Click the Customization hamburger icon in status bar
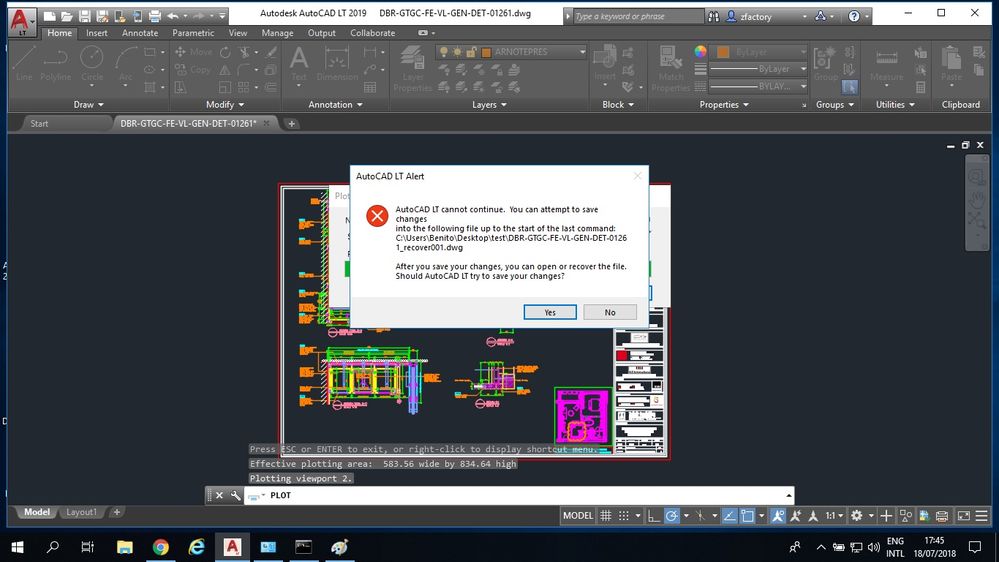999x562 pixels. [982, 515]
